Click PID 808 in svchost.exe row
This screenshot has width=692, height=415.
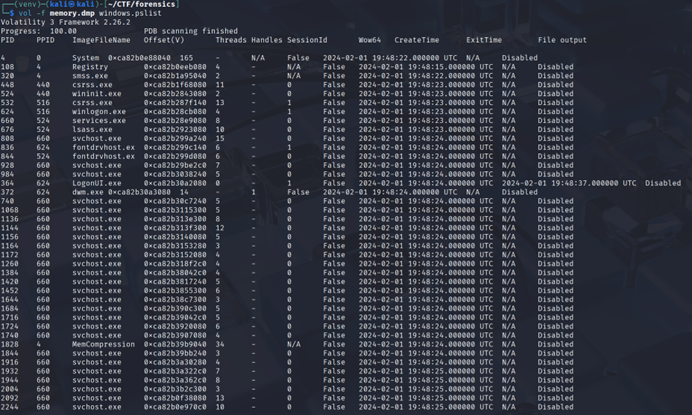click(8, 139)
